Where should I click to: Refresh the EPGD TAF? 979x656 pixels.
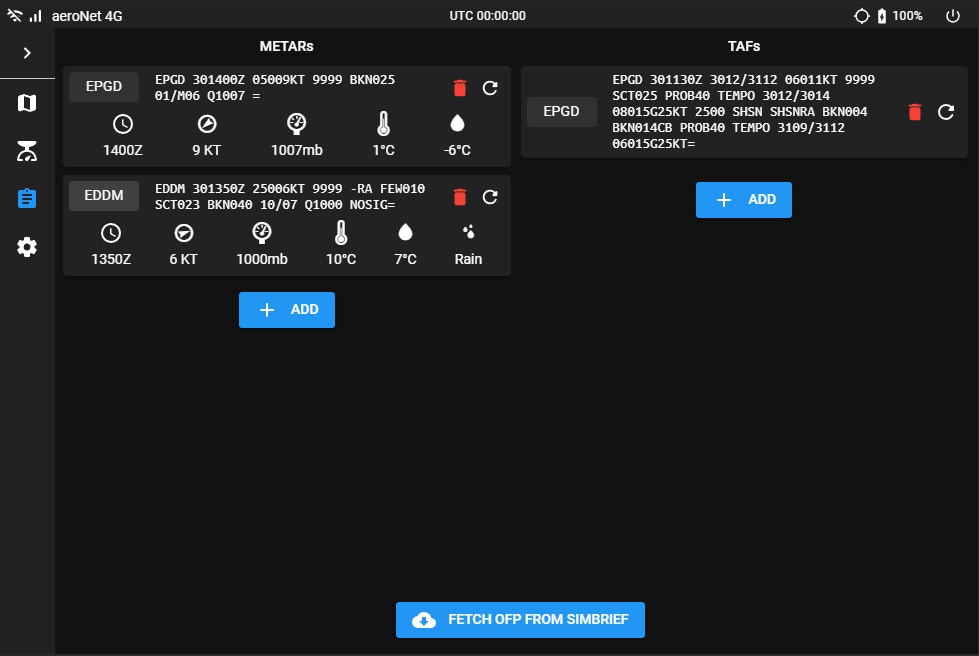(x=946, y=112)
